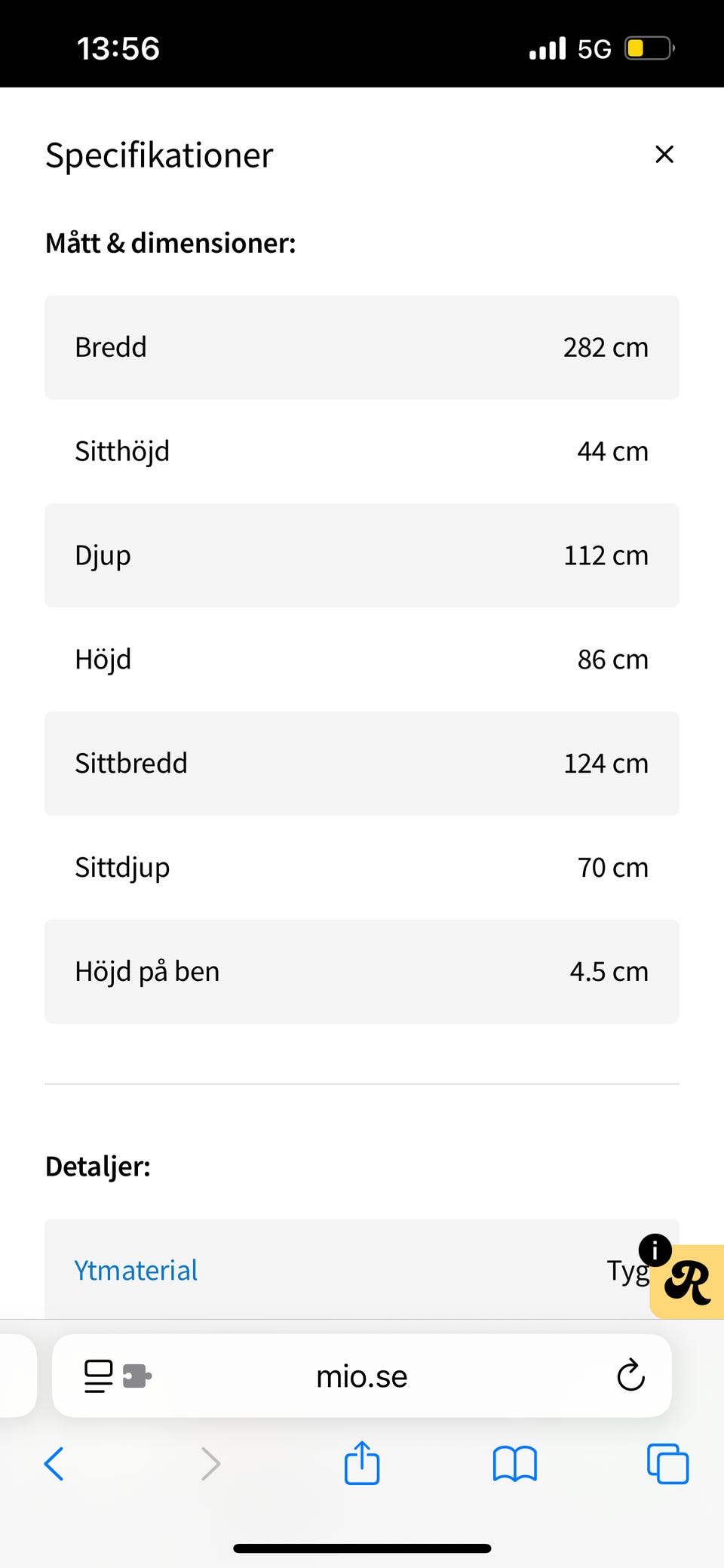Tap the battery indicator in status bar
The width and height of the screenshot is (724, 1568).
(649, 49)
